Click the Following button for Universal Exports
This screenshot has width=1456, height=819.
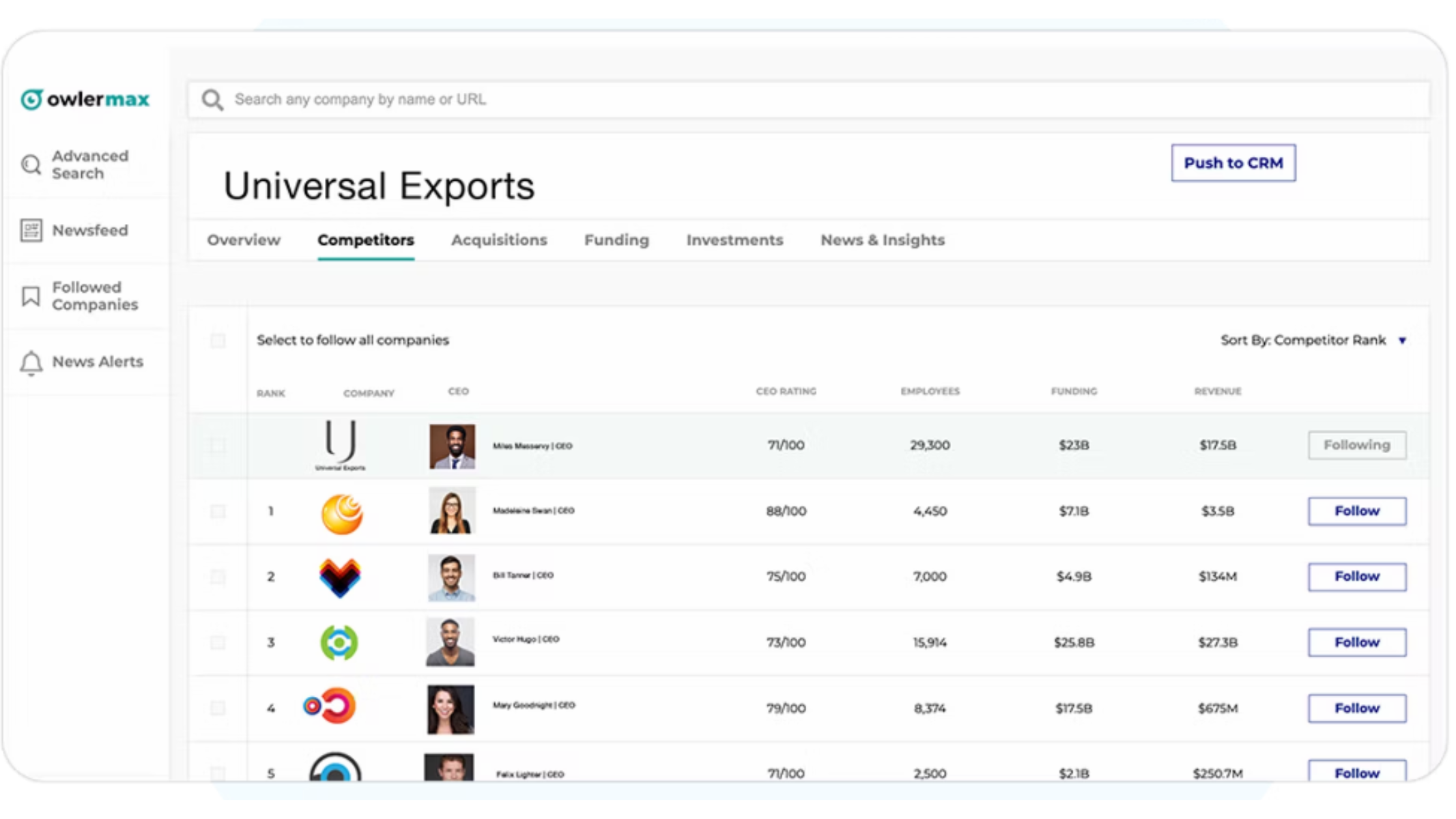point(1356,445)
